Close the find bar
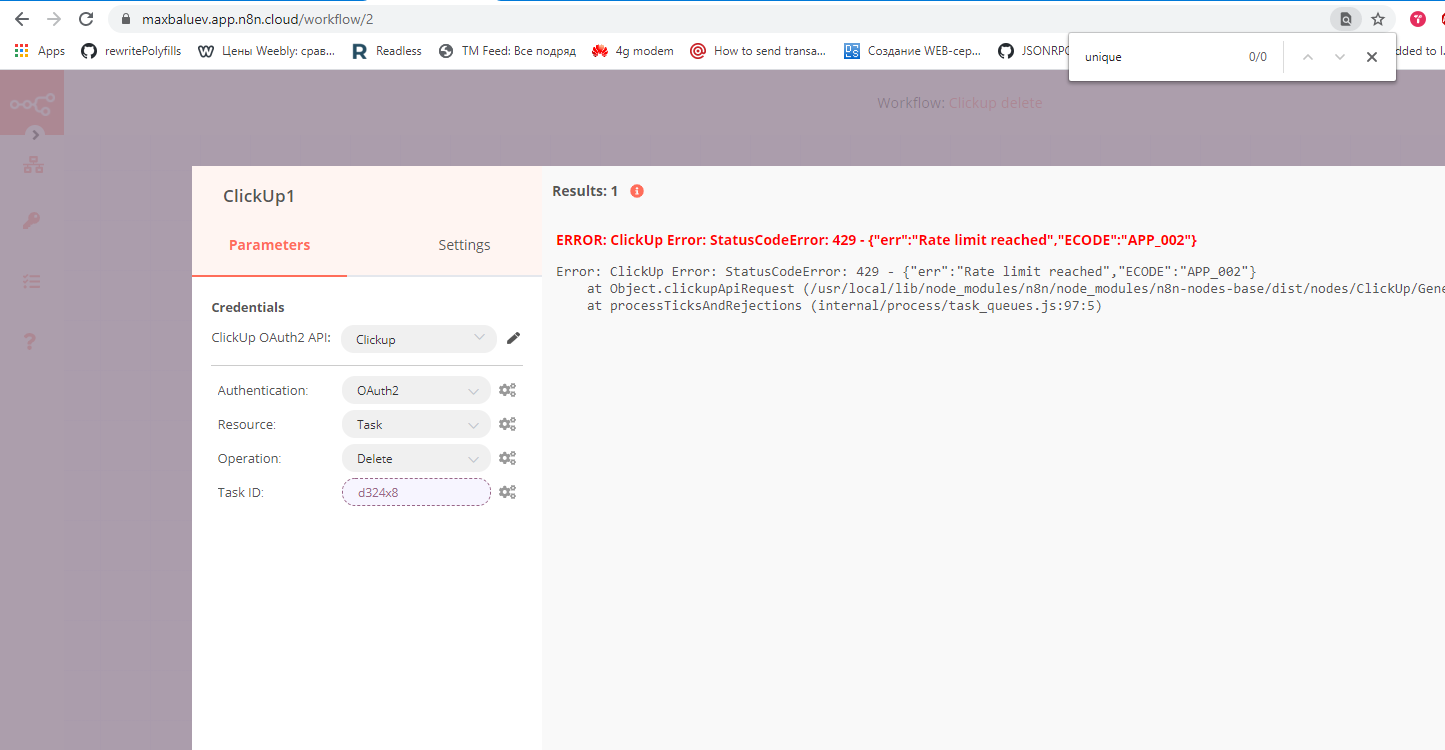 tap(1372, 57)
